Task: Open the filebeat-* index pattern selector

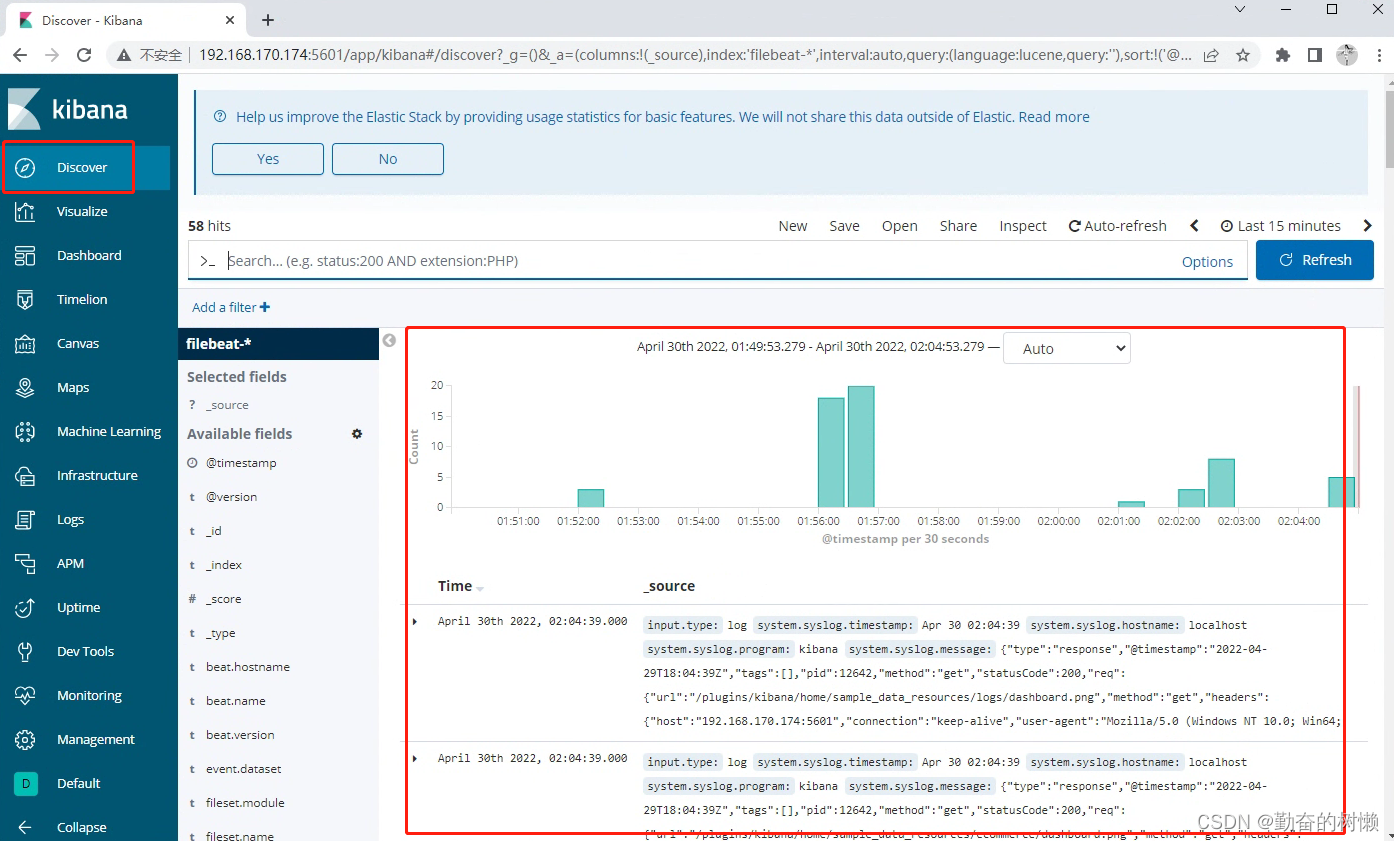Action: click(x=278, y=343)
